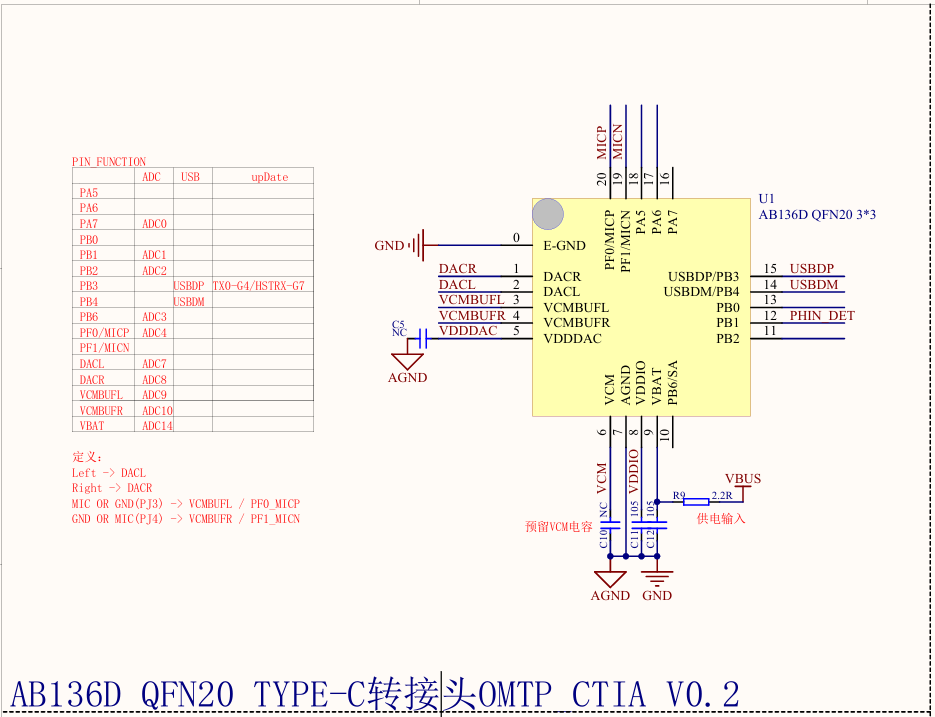Click the R9 designator label
935x717 pixels.
679,495
